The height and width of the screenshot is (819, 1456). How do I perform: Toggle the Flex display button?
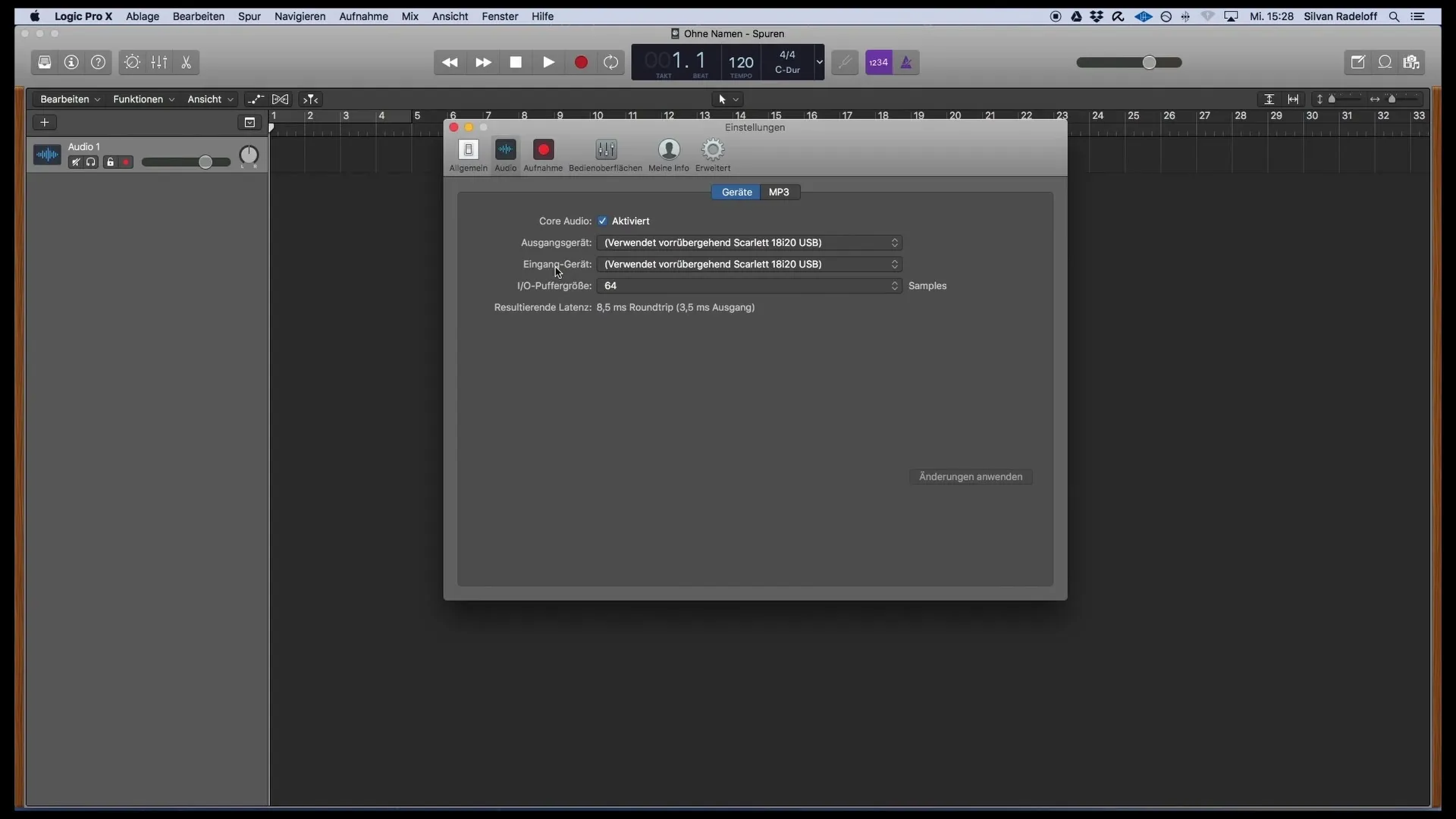coord(281,99)
